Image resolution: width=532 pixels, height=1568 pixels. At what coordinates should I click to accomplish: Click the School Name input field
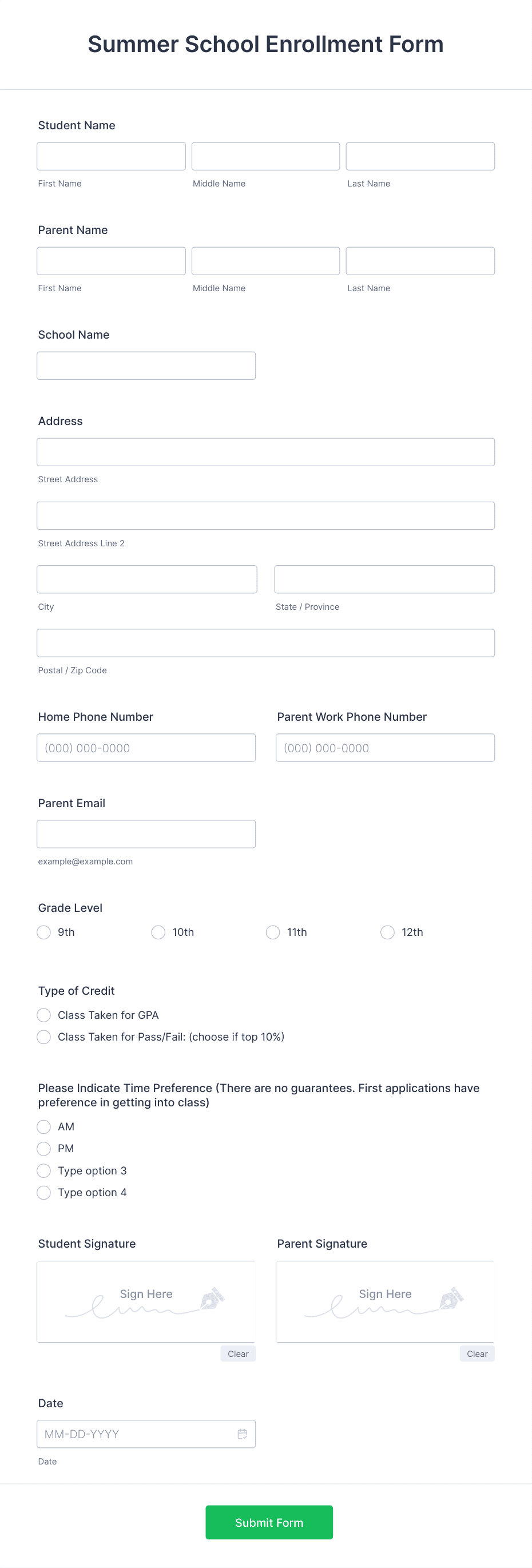click(146, 366)
